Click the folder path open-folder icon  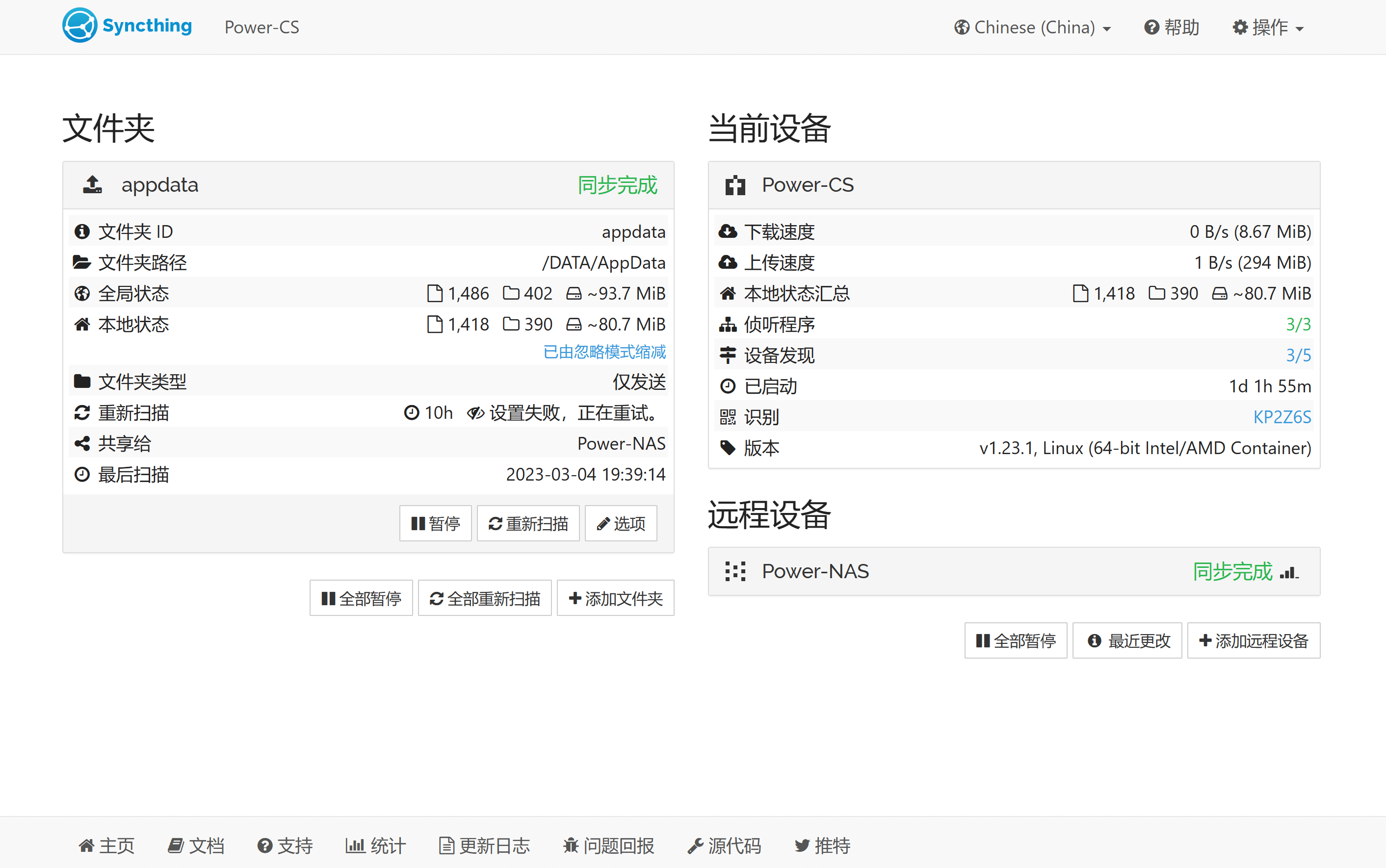[x=82, y=262]
